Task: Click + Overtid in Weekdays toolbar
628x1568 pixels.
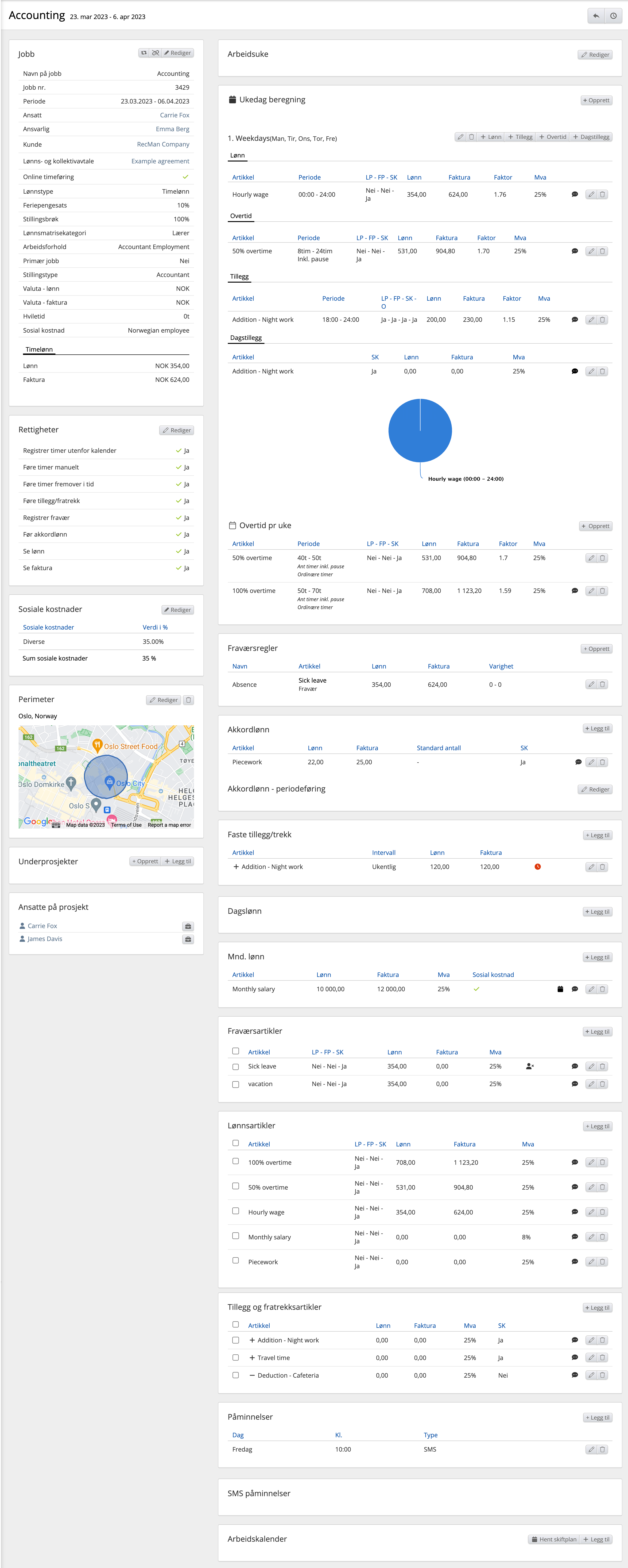Action: tap(552, 137)
